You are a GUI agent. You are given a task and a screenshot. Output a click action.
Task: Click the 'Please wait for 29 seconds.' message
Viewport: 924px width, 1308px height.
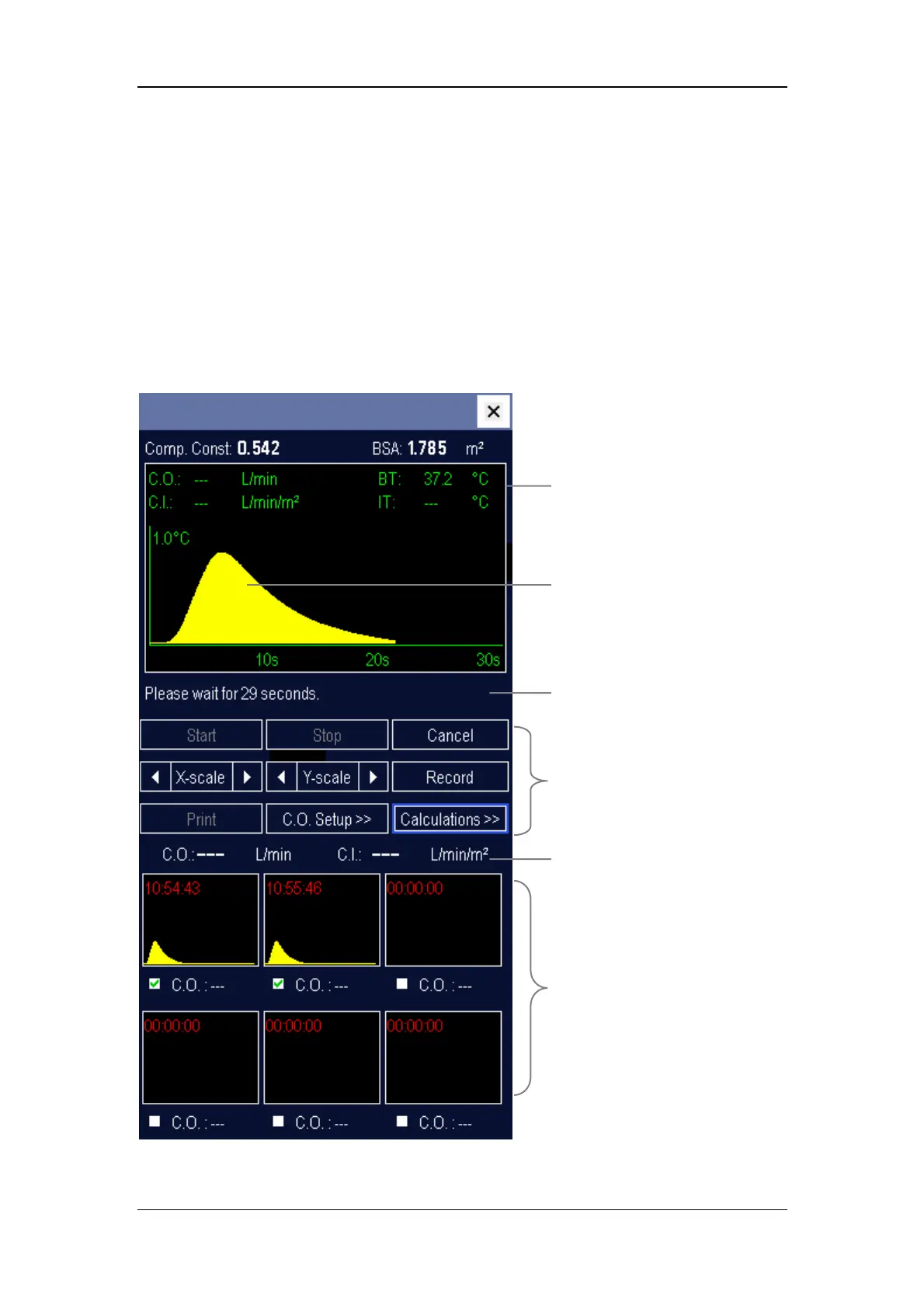[x=232, y=694]
